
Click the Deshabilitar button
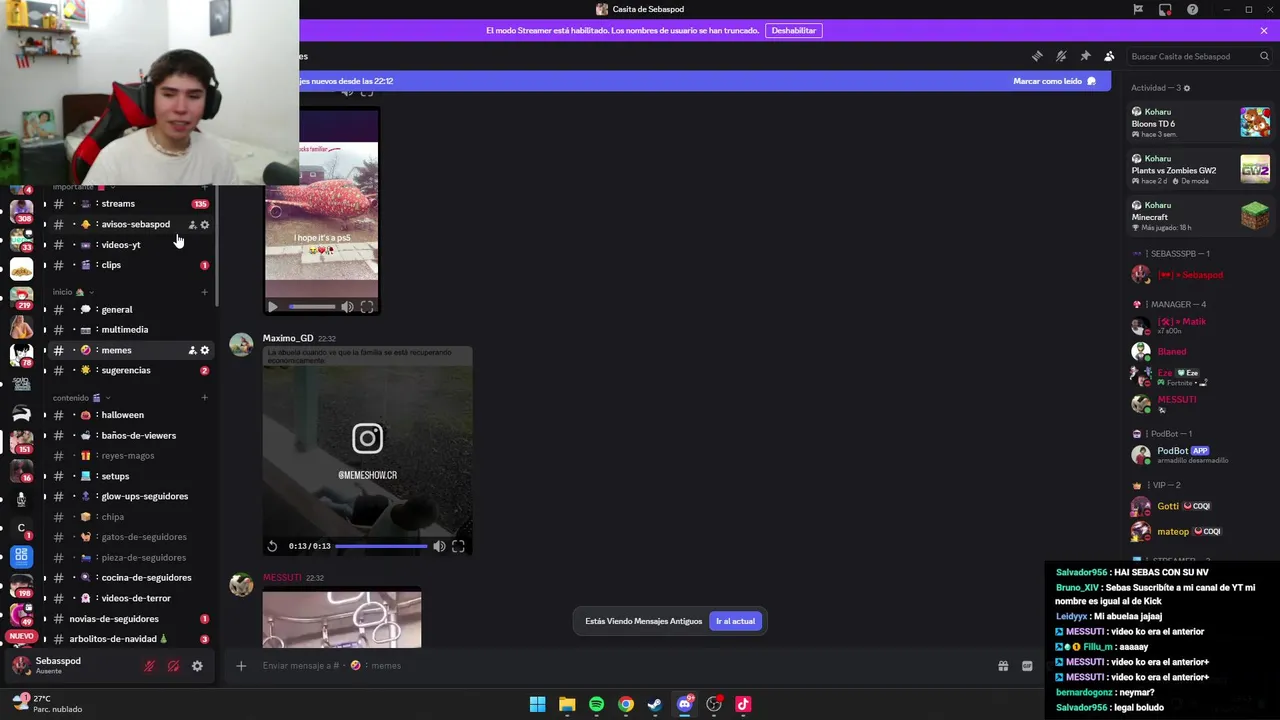point(793,30)
